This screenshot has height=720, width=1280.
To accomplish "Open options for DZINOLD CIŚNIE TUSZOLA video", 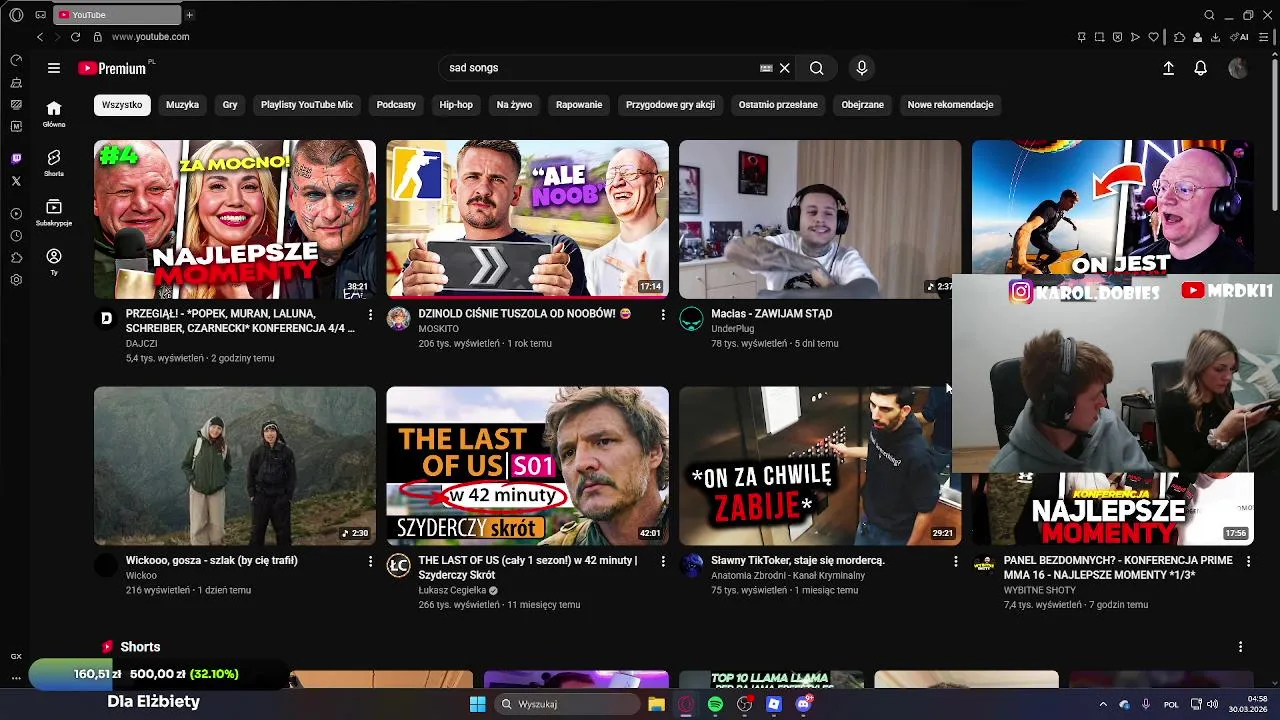I will [662, 315].
